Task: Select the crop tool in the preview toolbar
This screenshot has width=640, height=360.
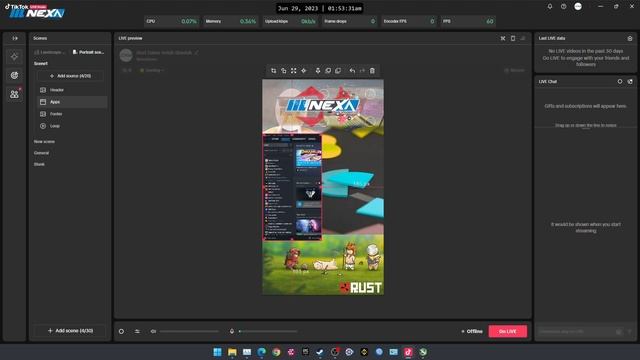Action: tap(273, 71)
